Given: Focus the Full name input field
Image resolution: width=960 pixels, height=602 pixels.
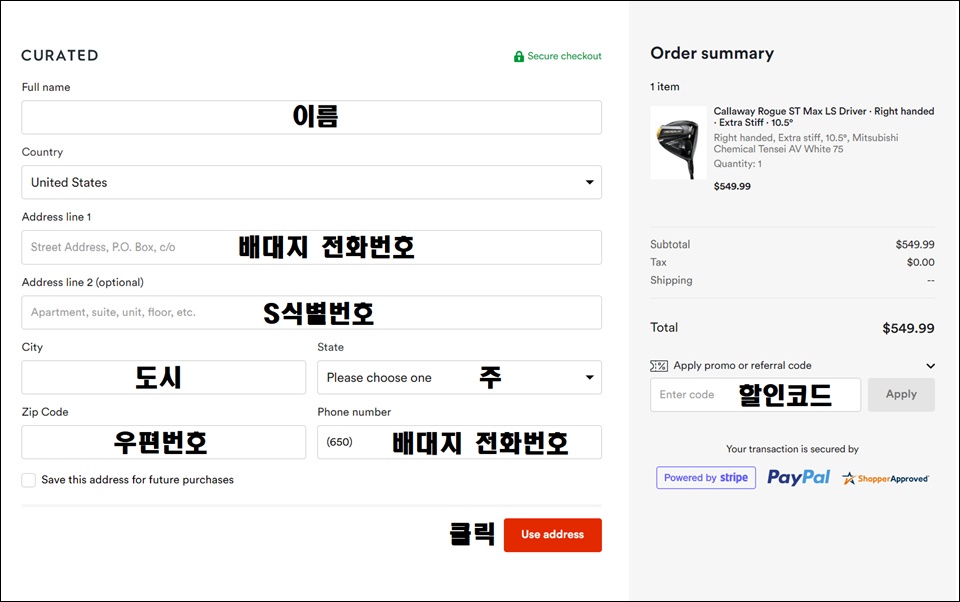Looking at the screenshot, I should (312, 117).
